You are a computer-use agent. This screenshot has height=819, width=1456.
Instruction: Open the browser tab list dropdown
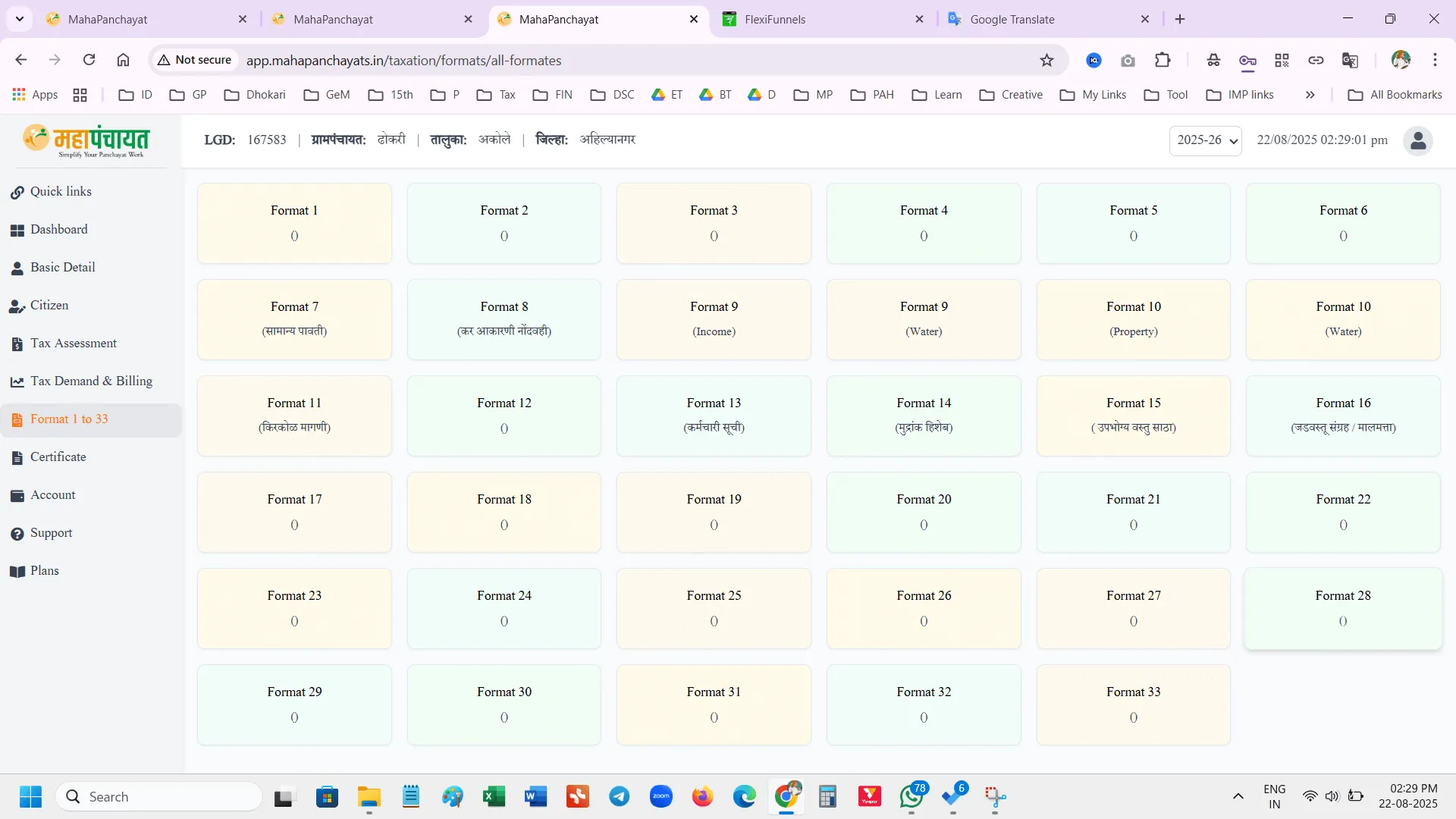coord(20,19)
